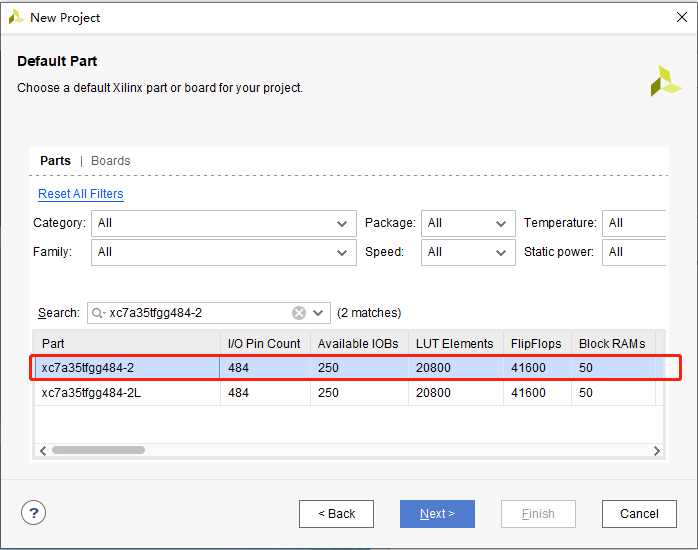Open the Temperature dropdown
Image resolution: width=698 pixels, height=550 pixels.
pos(634,223)
